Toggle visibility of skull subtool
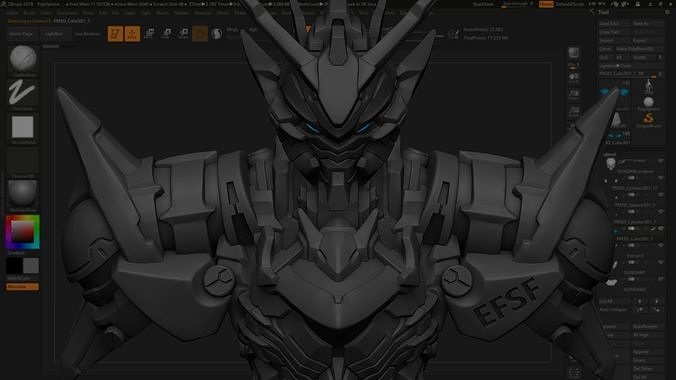This screenshot has width=676, height=380. 661,161
